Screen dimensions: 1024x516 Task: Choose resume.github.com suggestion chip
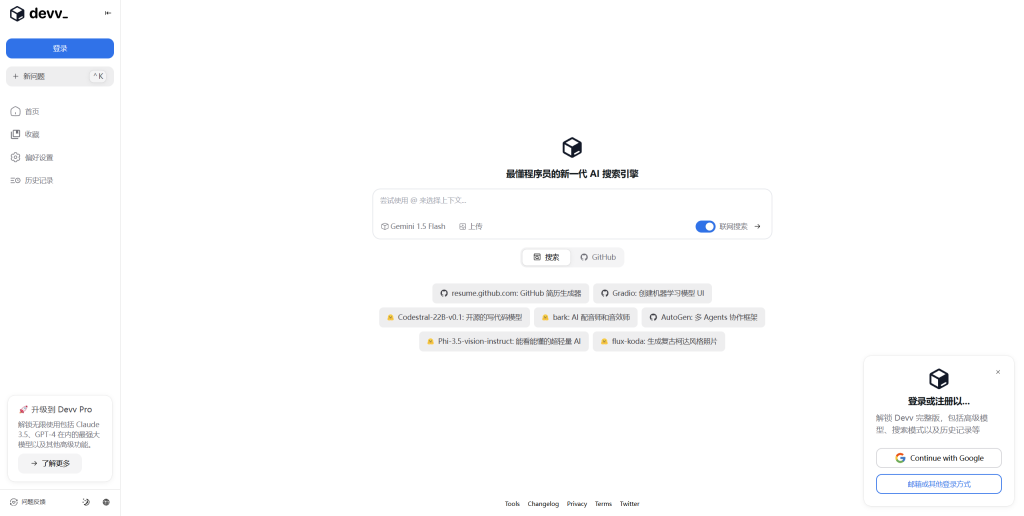pyautogui.click(x=511, y=293)
